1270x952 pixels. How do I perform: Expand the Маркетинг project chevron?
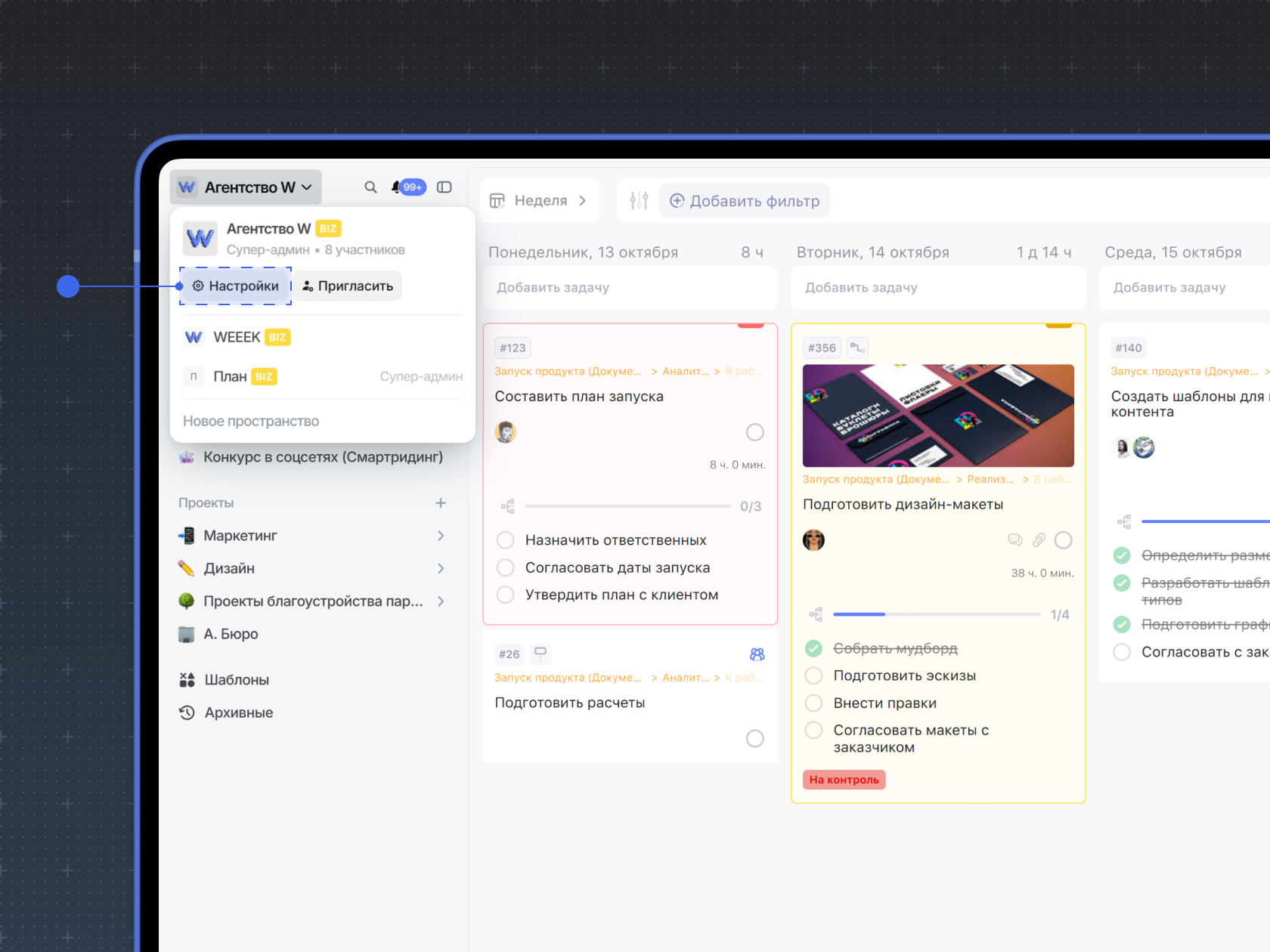[x=441, y=536]
